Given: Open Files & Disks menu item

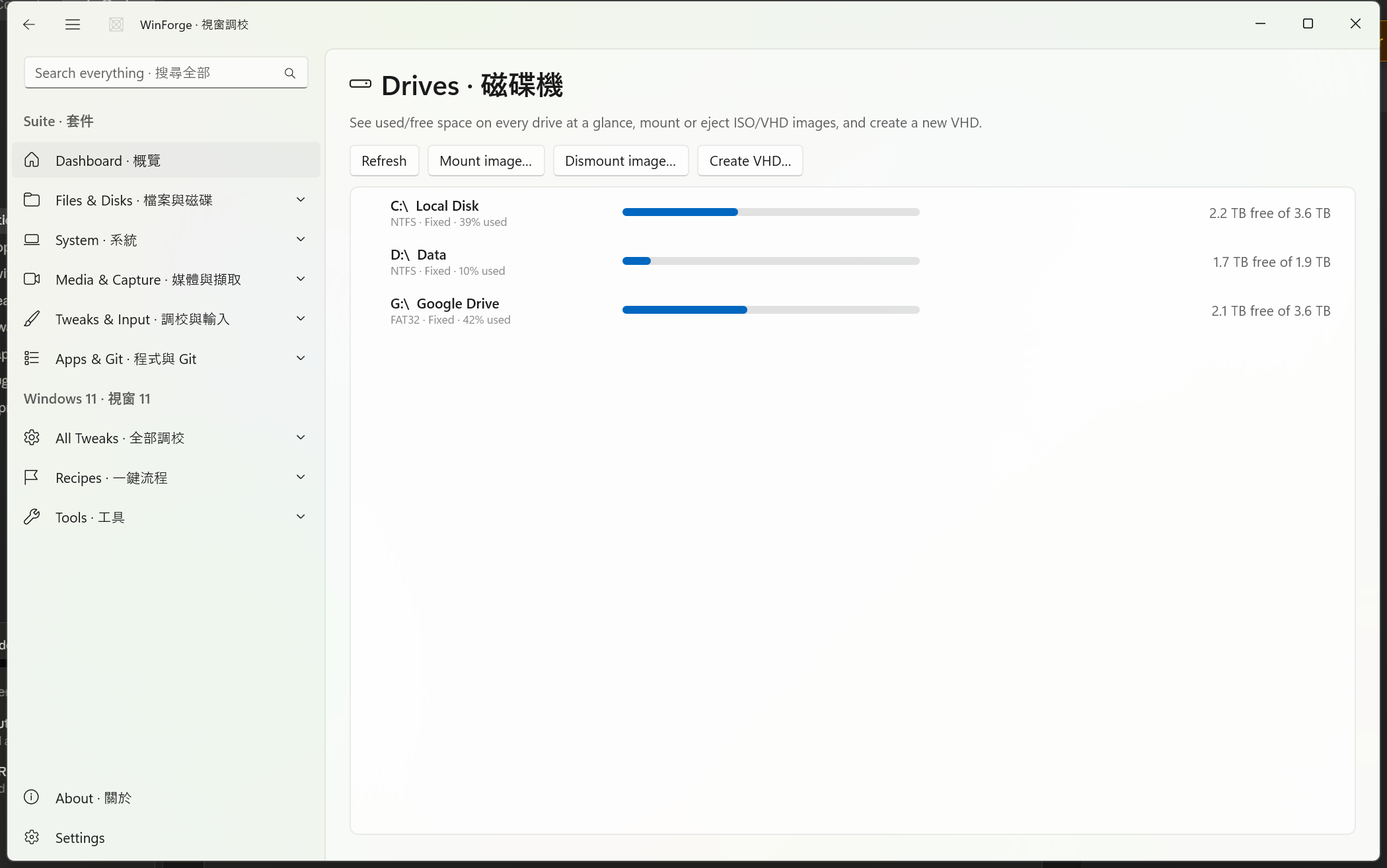Looking at the screenshot, I should click(166, 199).
